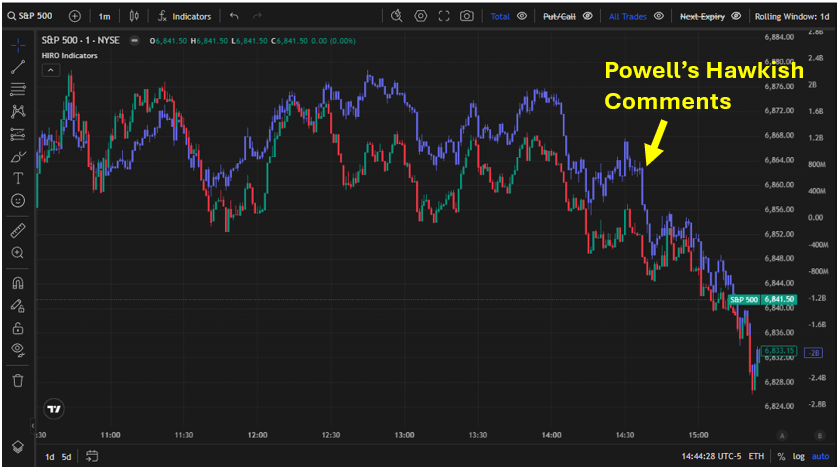Open the emoji sticker tool

pyautogui.click(x=18, y=201)
